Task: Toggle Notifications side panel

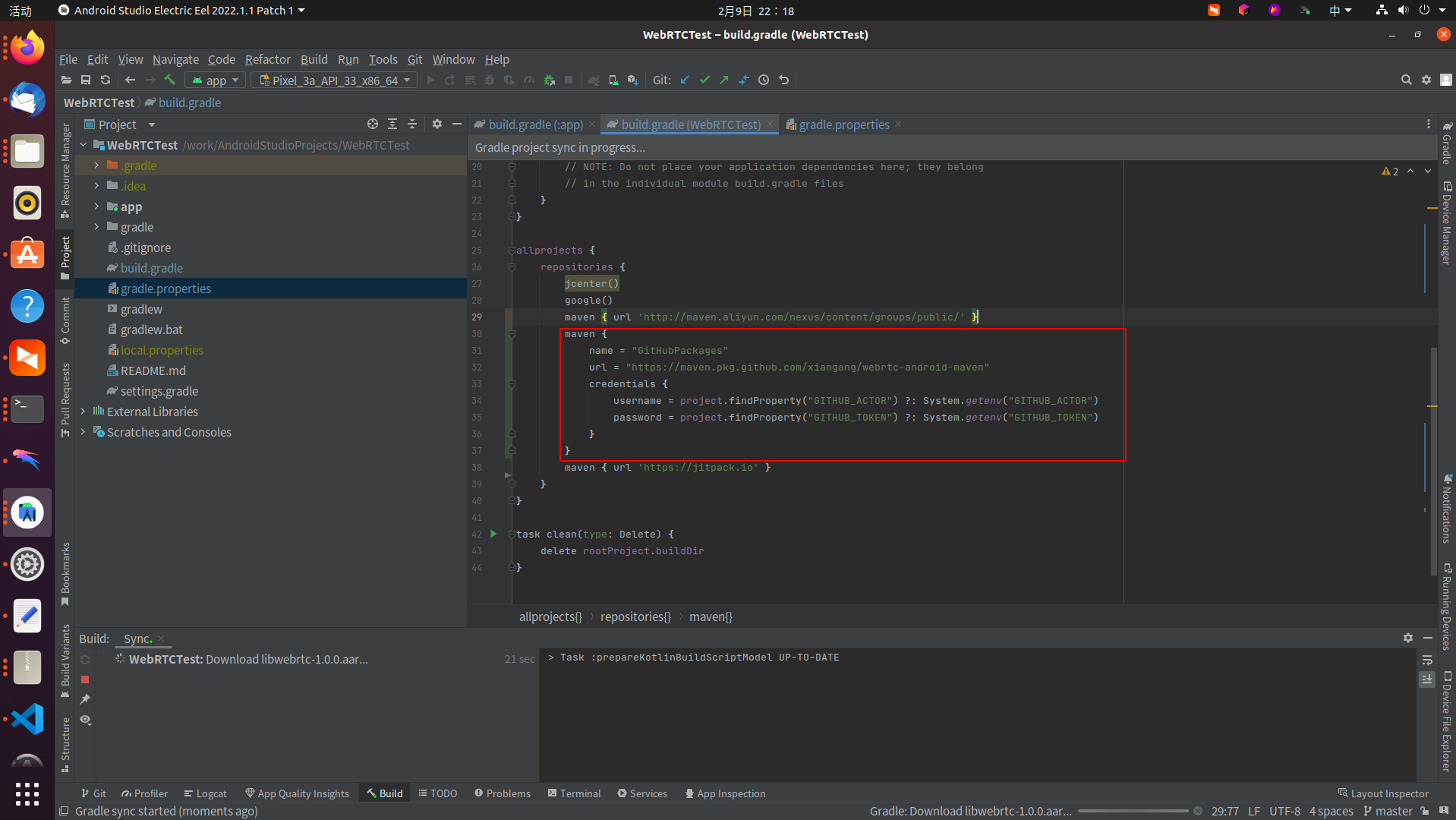Action: coord(1447,509)
